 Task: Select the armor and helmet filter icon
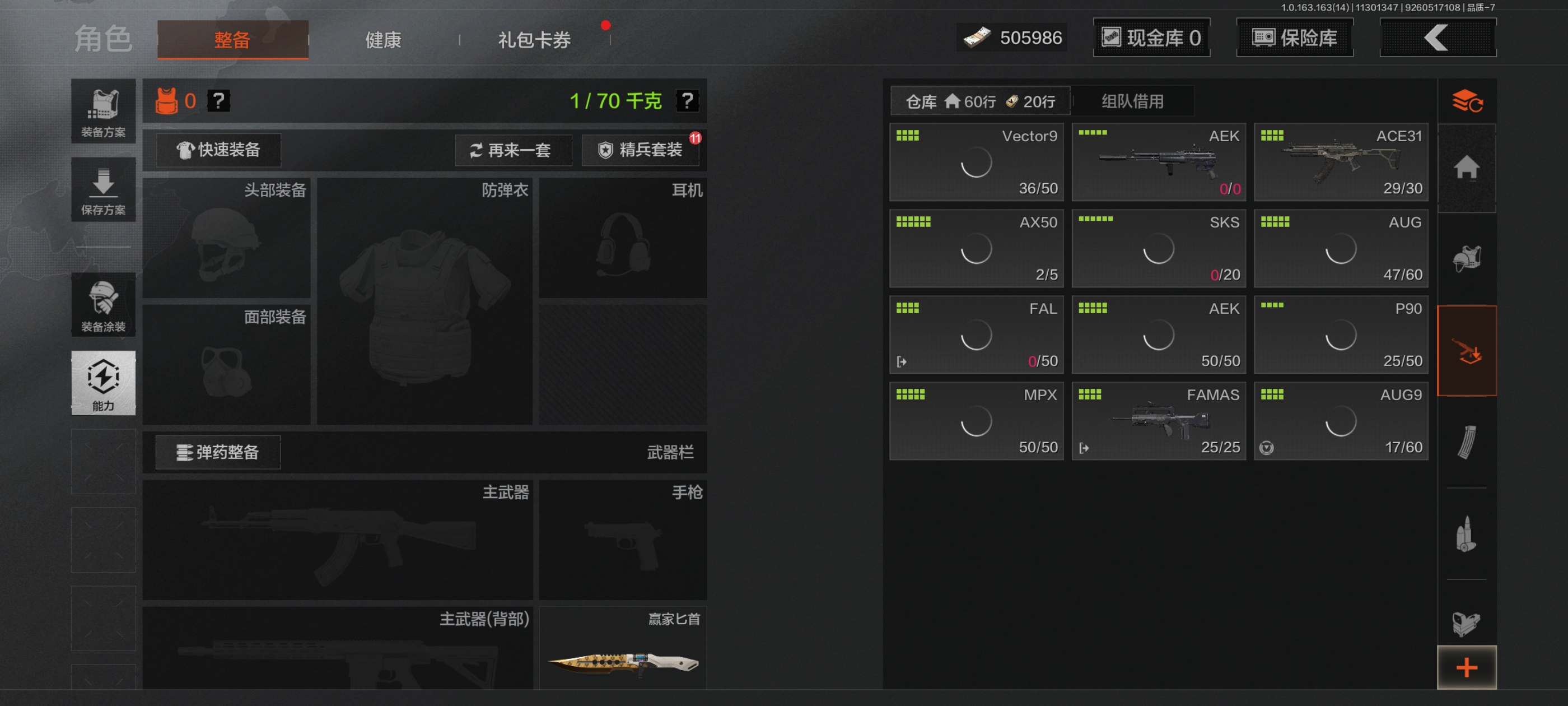click(x=1466, y=259)
